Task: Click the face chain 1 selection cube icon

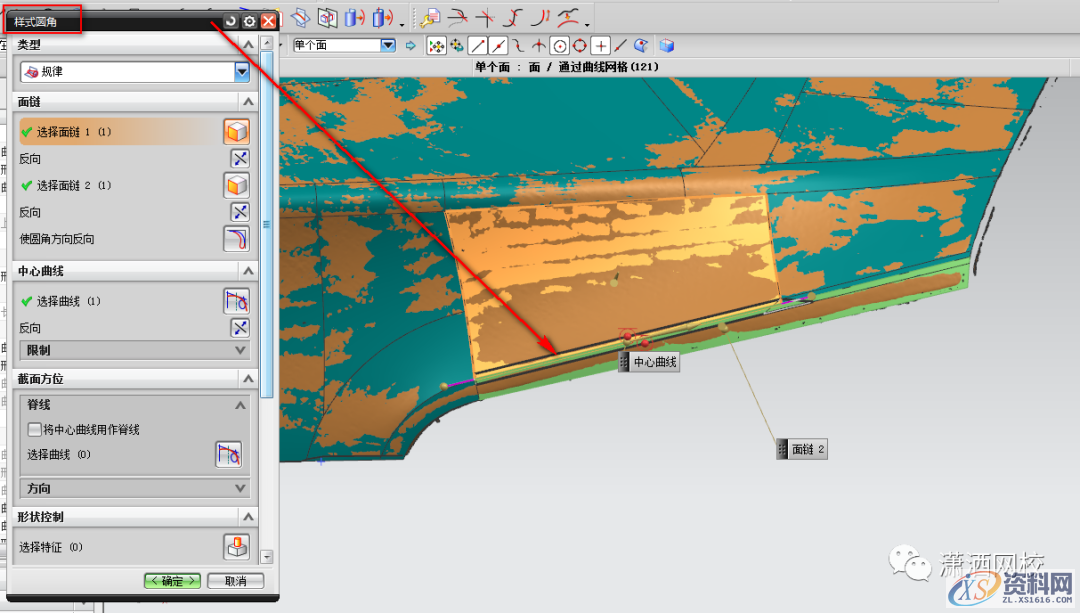Action: pos(236,132)
